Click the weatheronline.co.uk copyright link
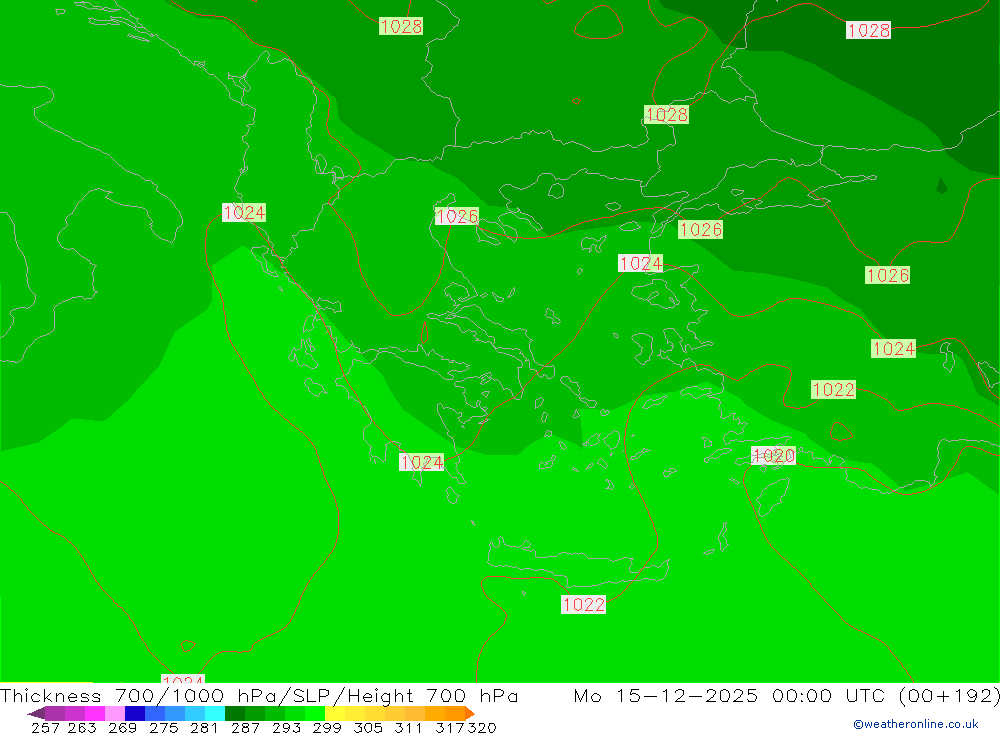 tap(916, 724)
